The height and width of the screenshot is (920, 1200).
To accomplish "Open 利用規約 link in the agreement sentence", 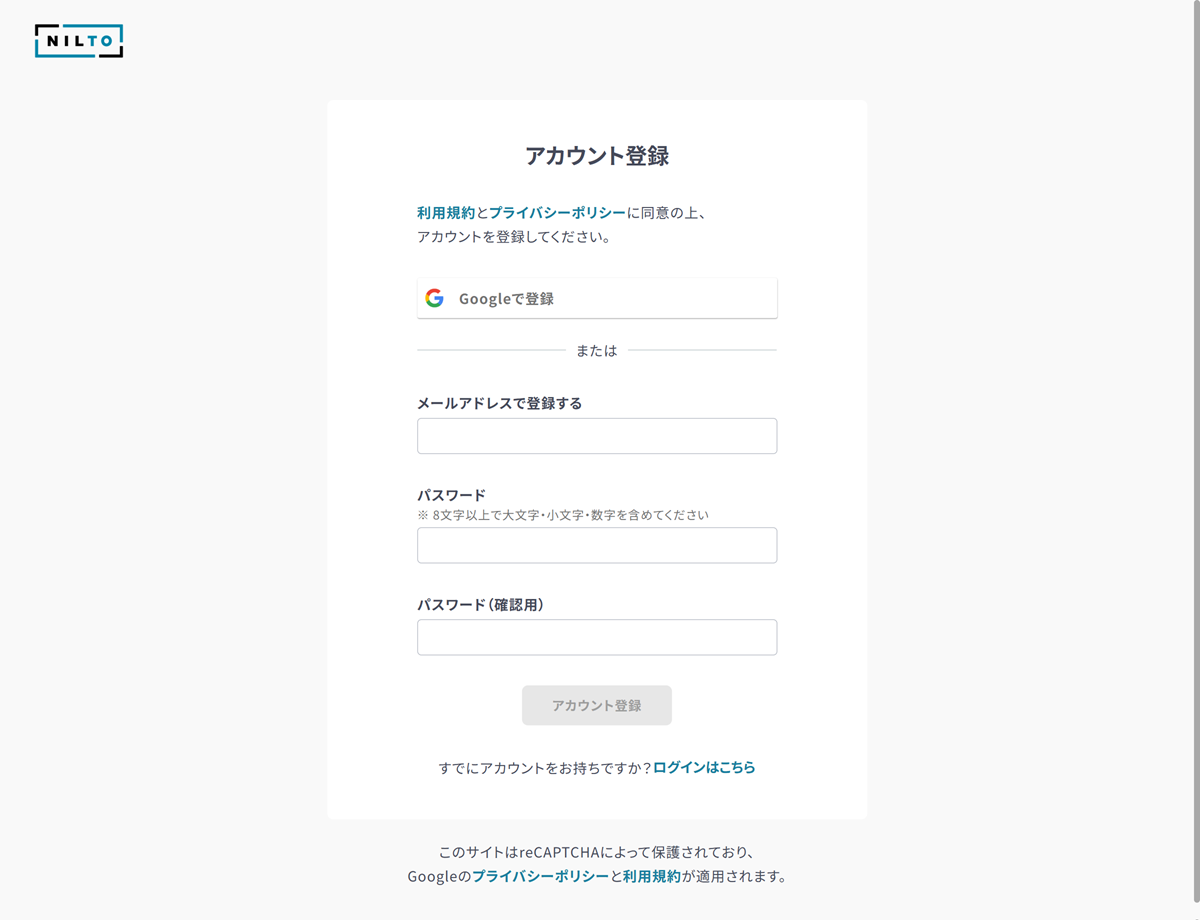I will [x=446, y=213].
